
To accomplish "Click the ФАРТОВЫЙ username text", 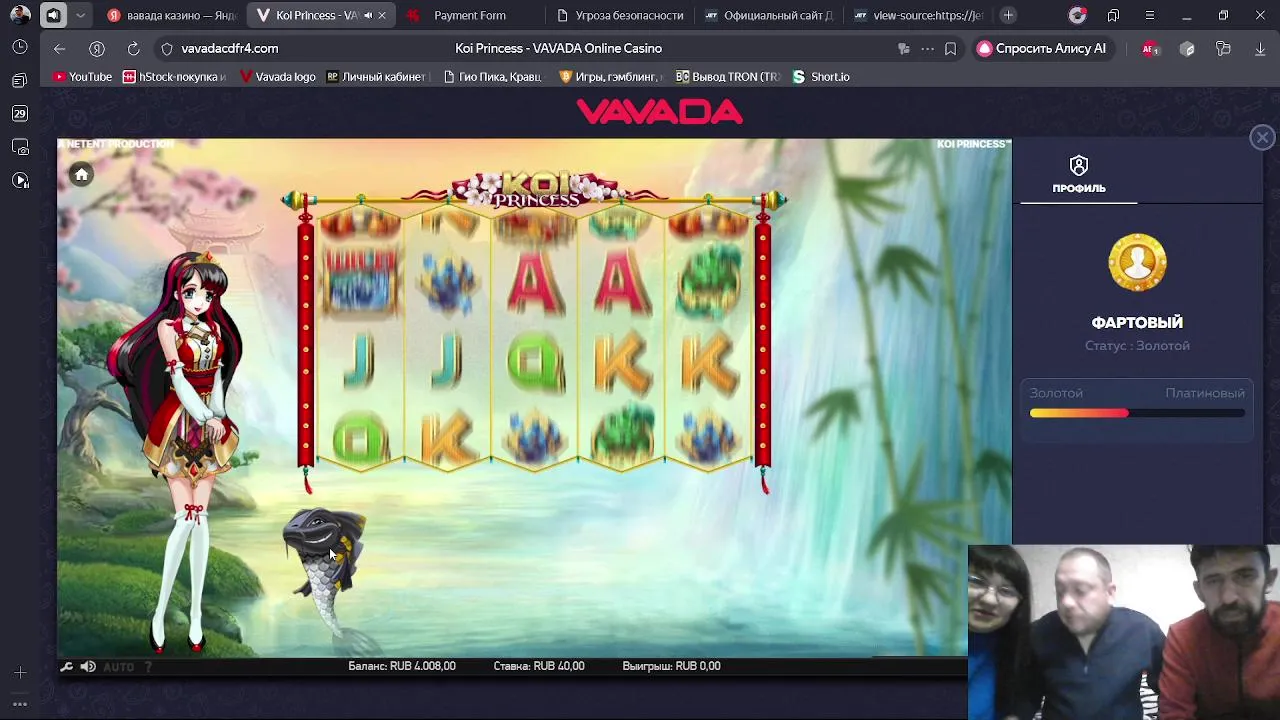I will tap(1137, 323).
